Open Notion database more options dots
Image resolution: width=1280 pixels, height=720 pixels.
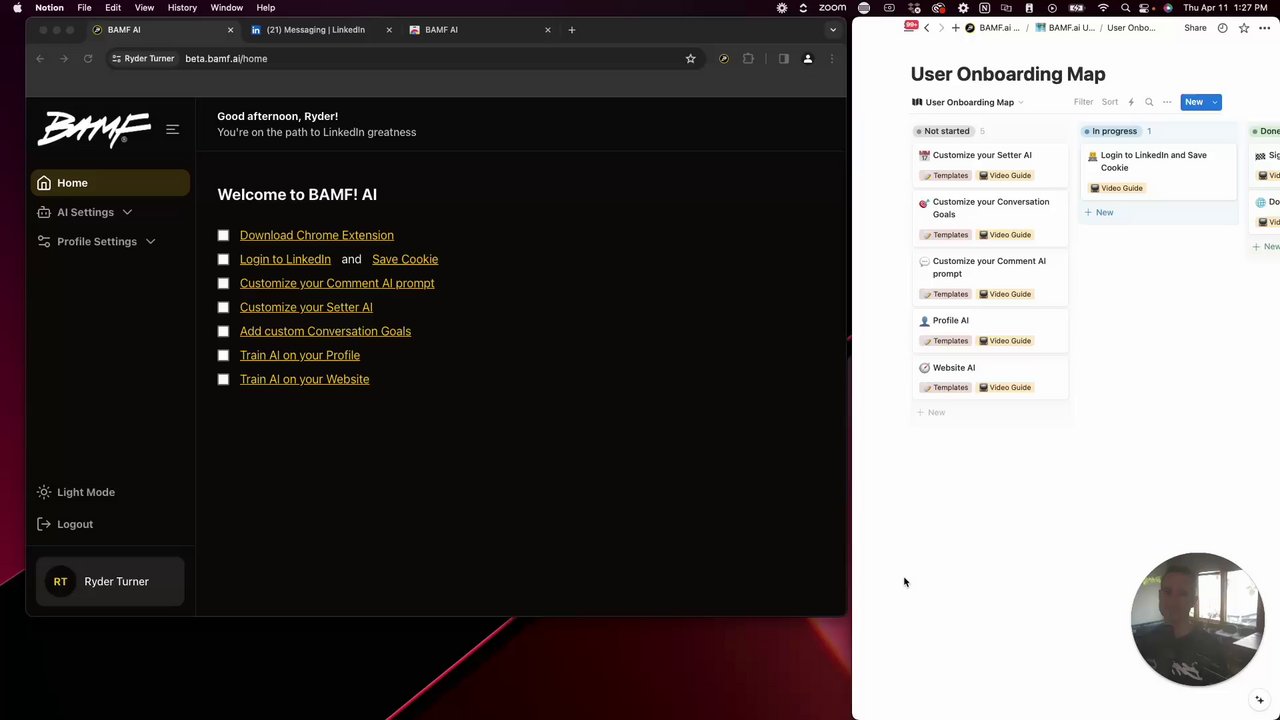1167,102
